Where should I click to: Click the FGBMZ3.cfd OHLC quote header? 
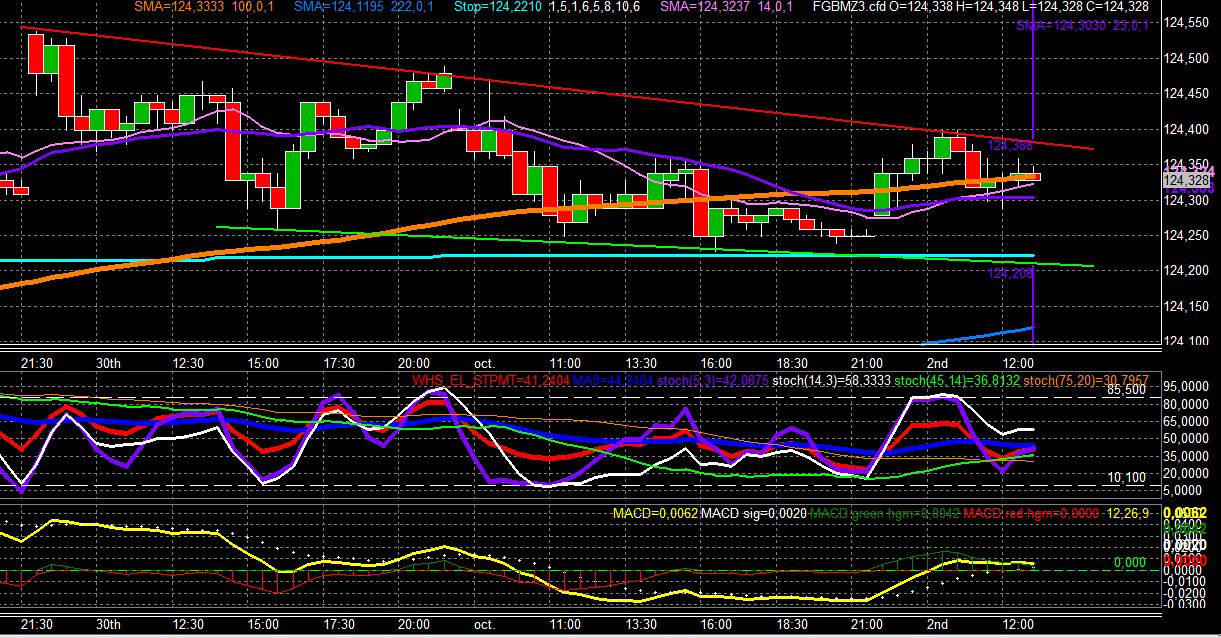pyautogui.click(x=979, y=7)
